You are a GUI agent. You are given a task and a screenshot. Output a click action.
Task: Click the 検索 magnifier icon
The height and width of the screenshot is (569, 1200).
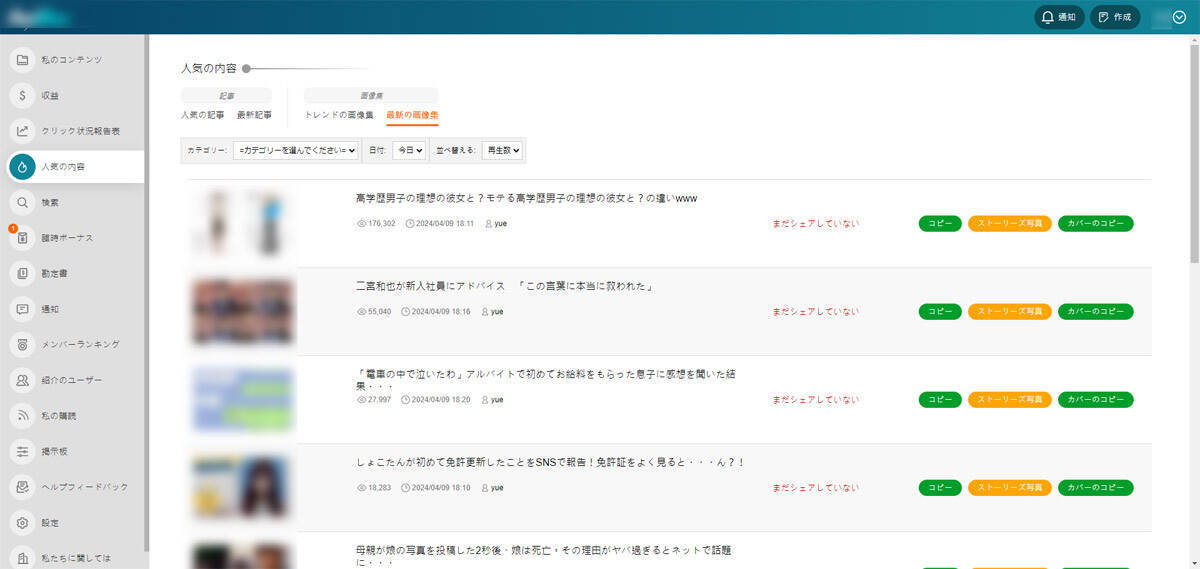(22, 203)
